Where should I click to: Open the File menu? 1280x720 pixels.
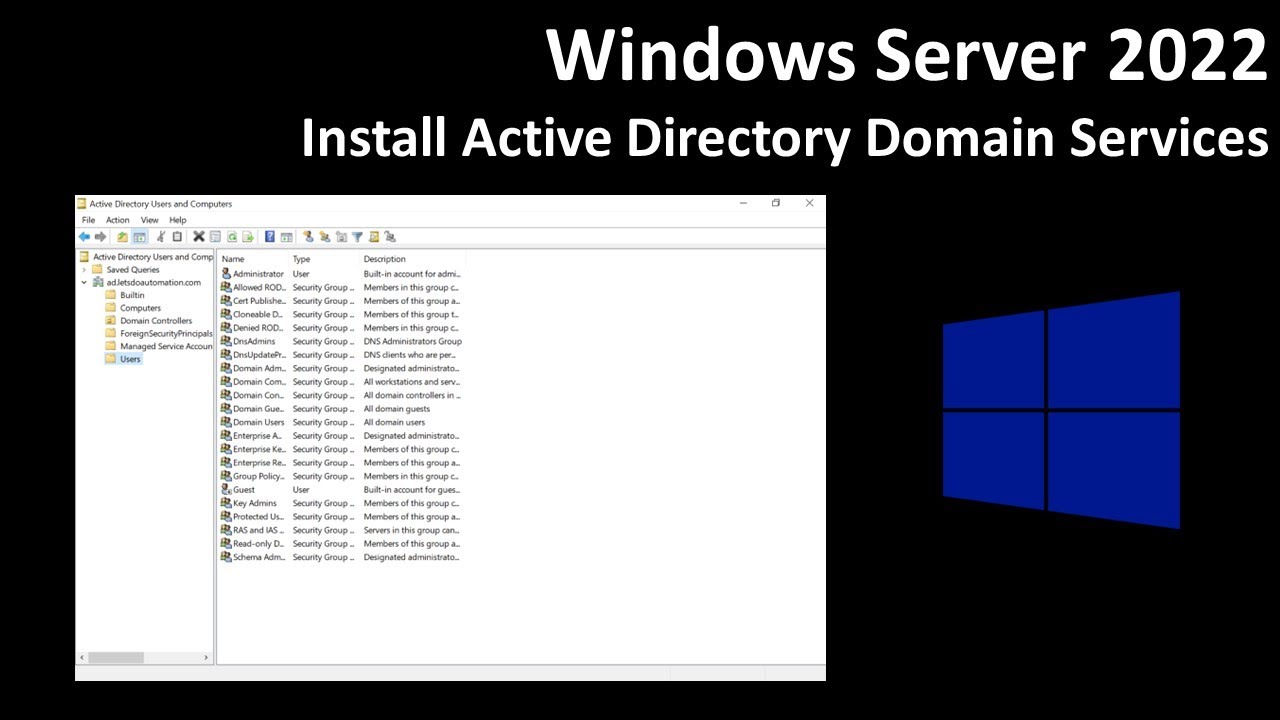click(x=88, y=220)
